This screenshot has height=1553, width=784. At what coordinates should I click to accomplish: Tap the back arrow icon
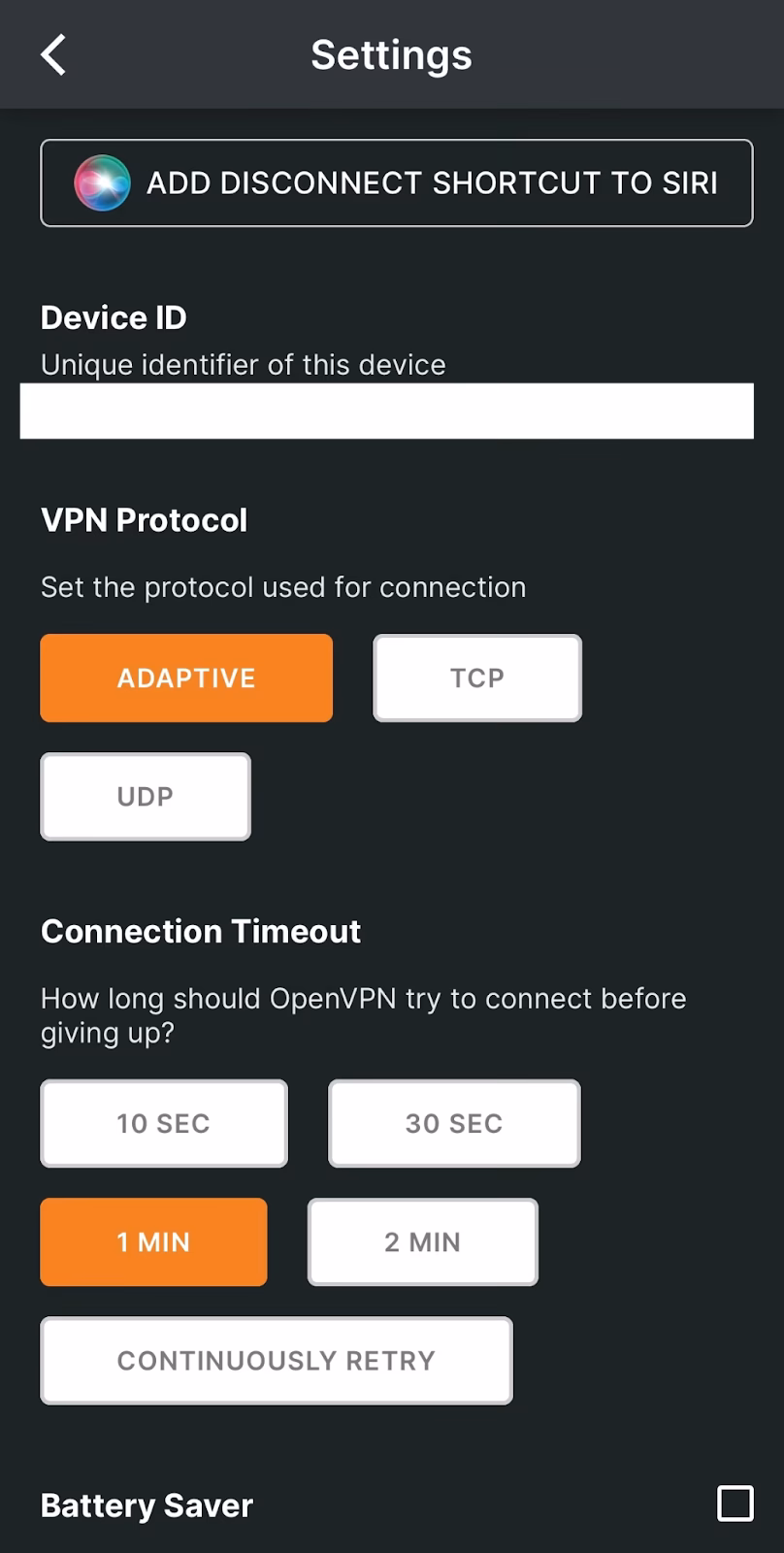[x=52, y=54]
